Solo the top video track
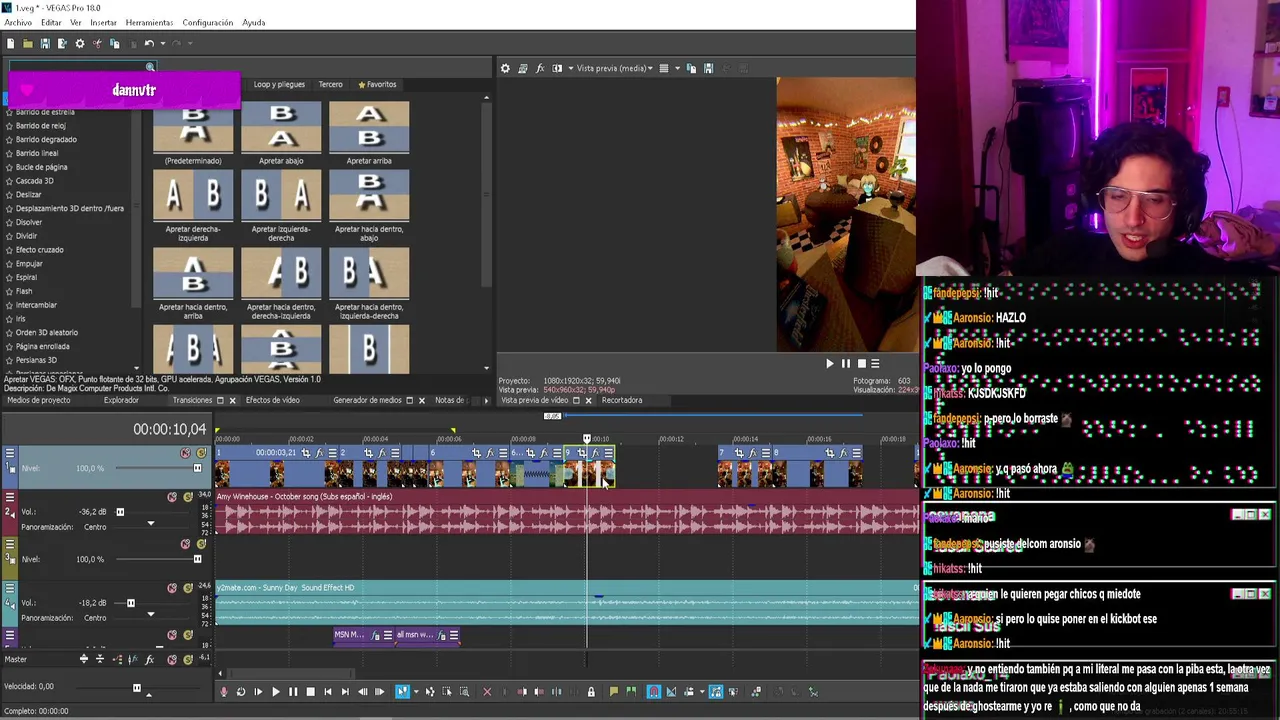This screenshot has width=1280, height=720. click(201, 453)
